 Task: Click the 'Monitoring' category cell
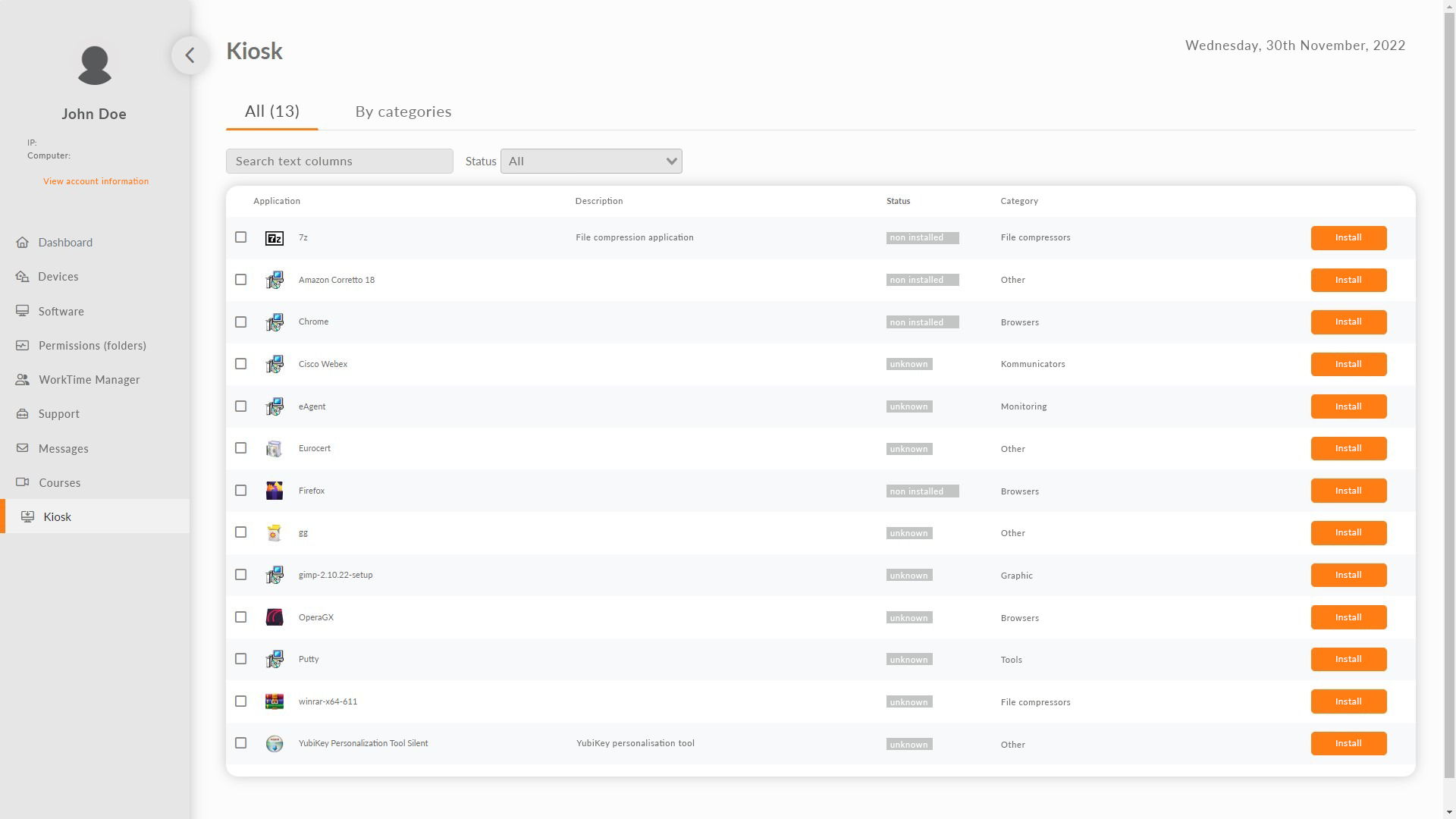pyautogui.click(x=1024, y=406)
